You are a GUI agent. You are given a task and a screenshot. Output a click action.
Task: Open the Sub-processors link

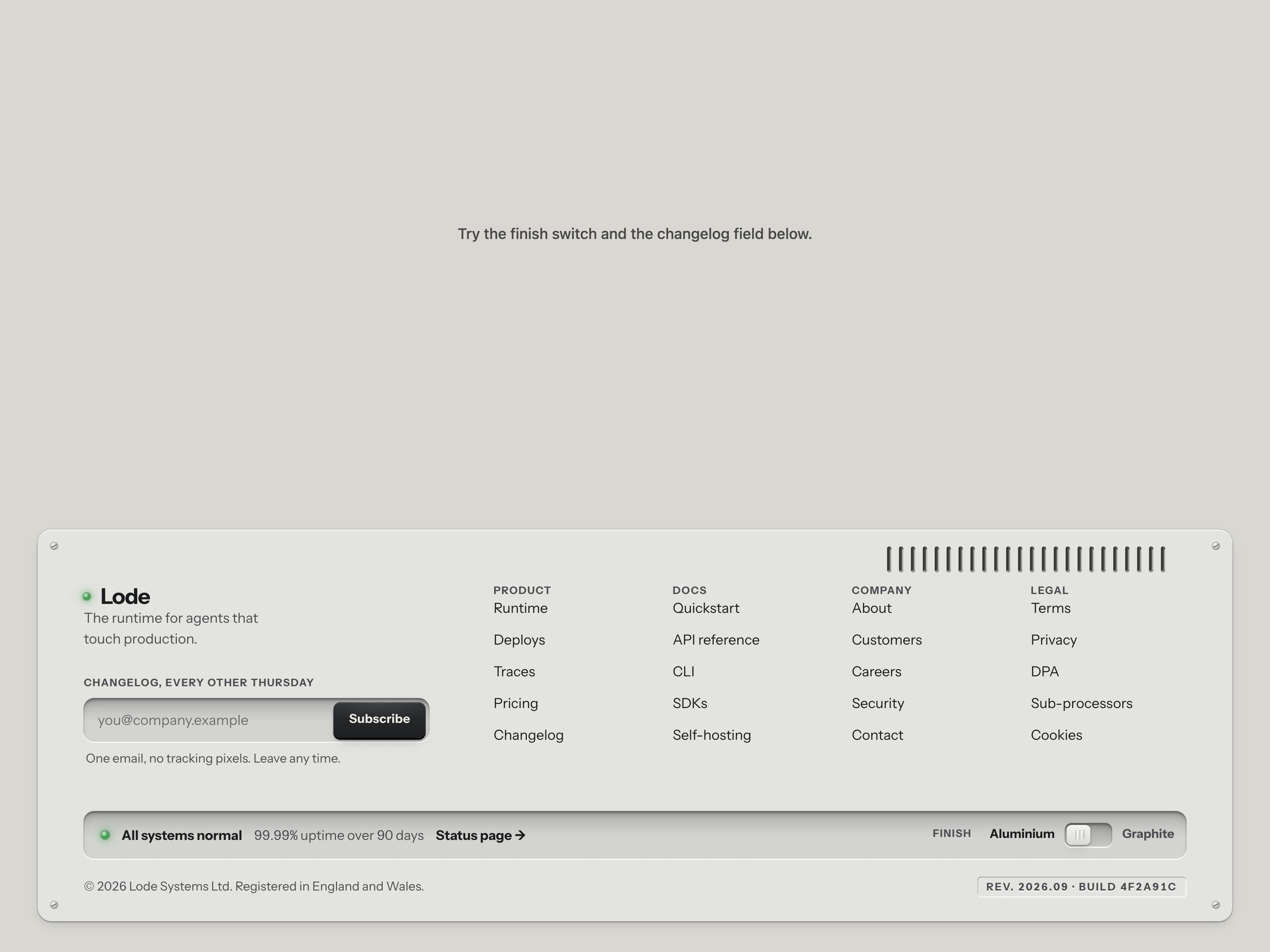pyautogui.click(x=1081, y=703)
